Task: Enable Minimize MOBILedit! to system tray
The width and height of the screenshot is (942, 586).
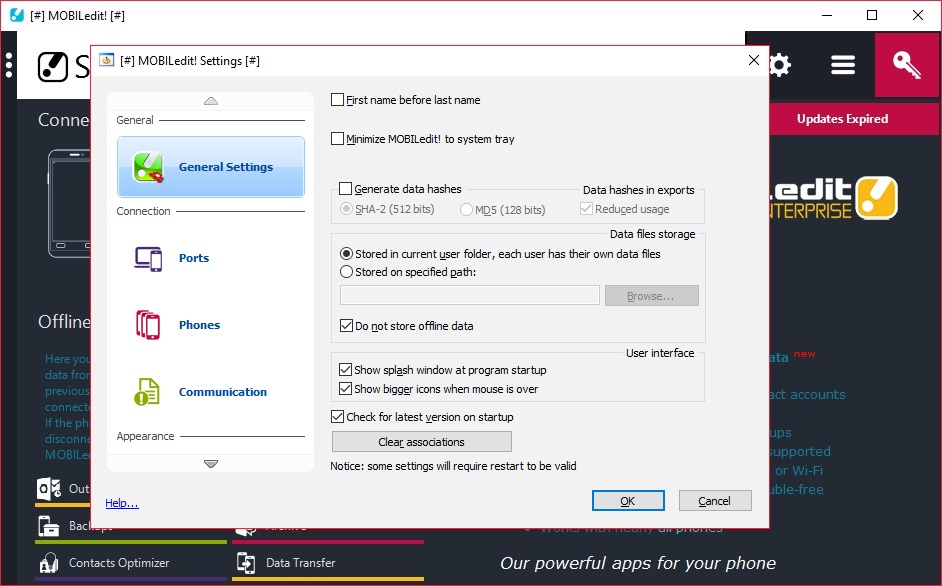Action: [x=338, y=139]
